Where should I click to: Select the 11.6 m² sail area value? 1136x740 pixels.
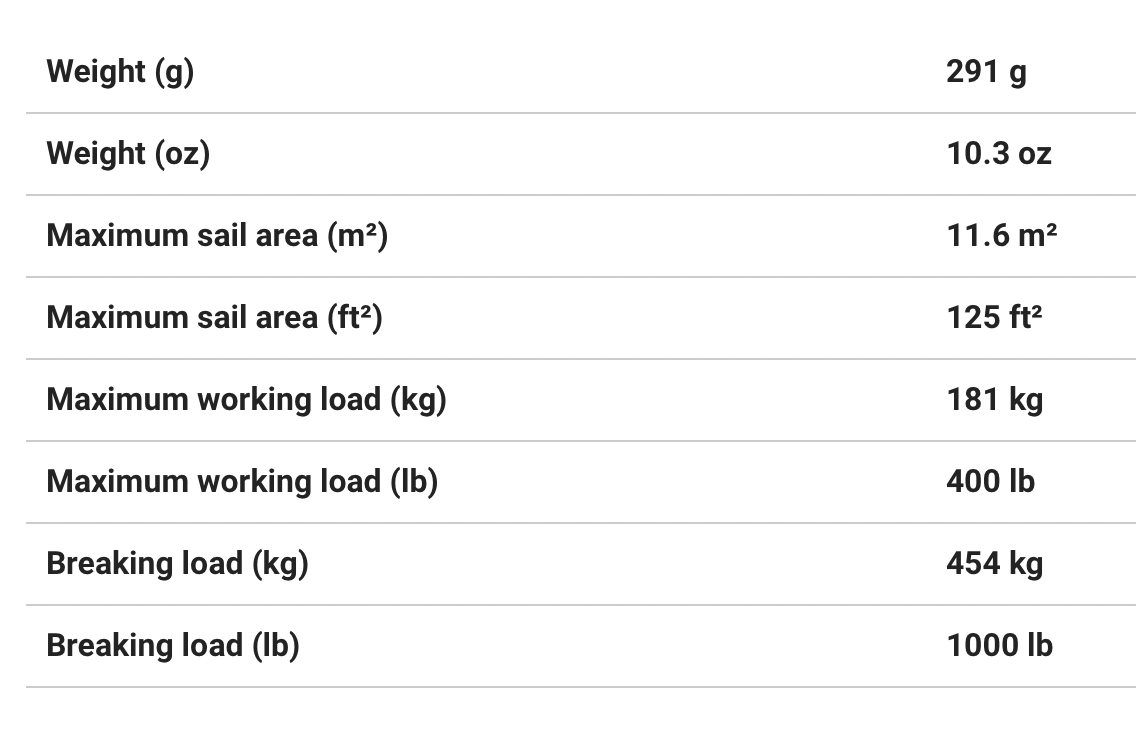[x=1002, y=236]
